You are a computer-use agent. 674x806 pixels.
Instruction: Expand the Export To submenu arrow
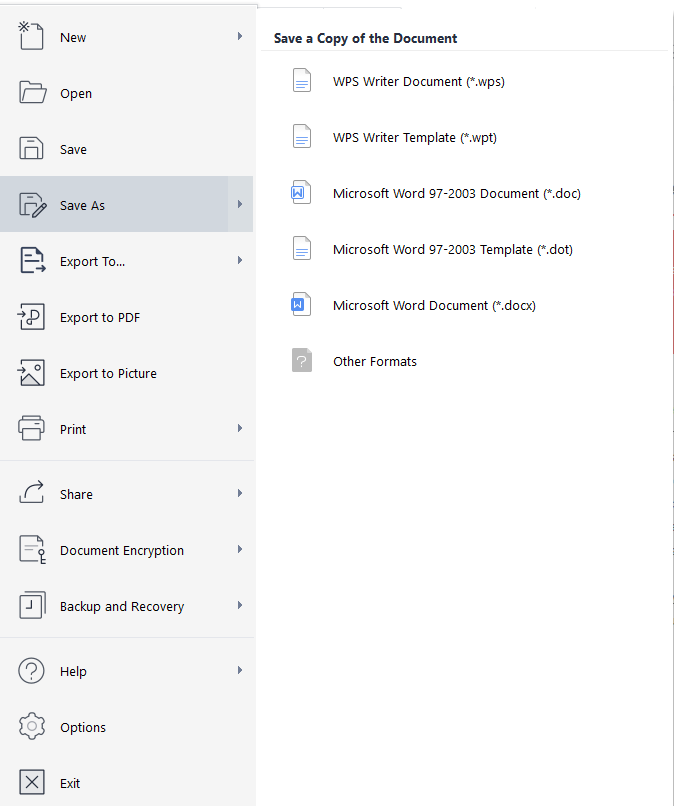click(240, 261)
